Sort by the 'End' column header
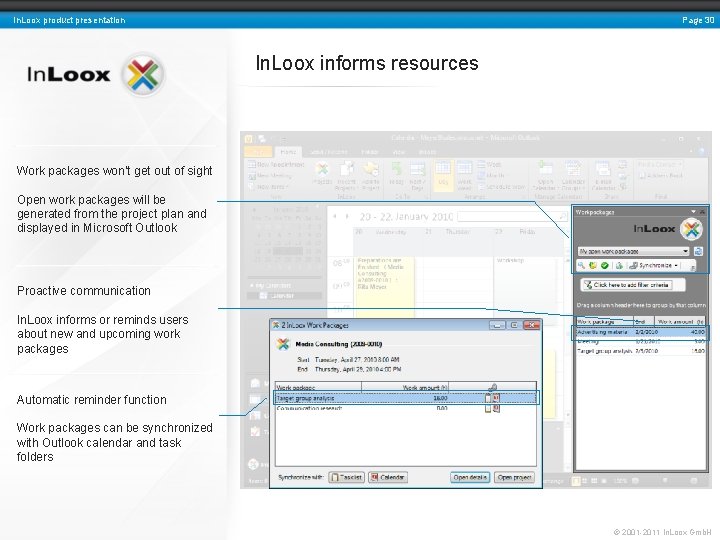This screenshot has width=720, height=540. click(x=644, y=321)
